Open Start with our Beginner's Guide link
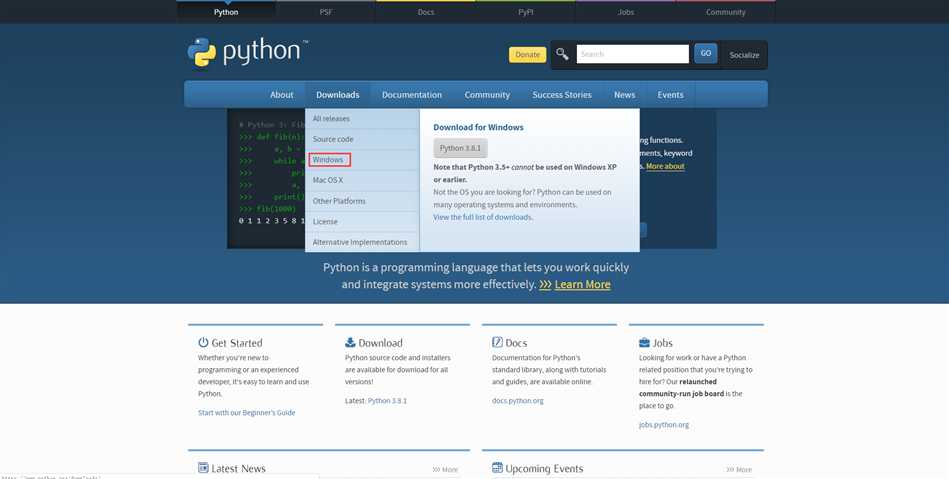 pyautogui.click(x=246, y=412)
